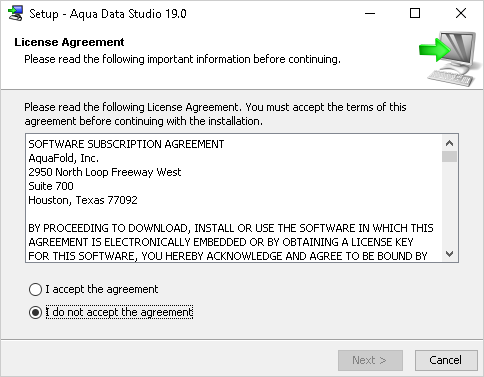This screenshot has height=377, width=484.
Task: Click the 'I accept the agreement' label text
Action: [x=102, y=289]
